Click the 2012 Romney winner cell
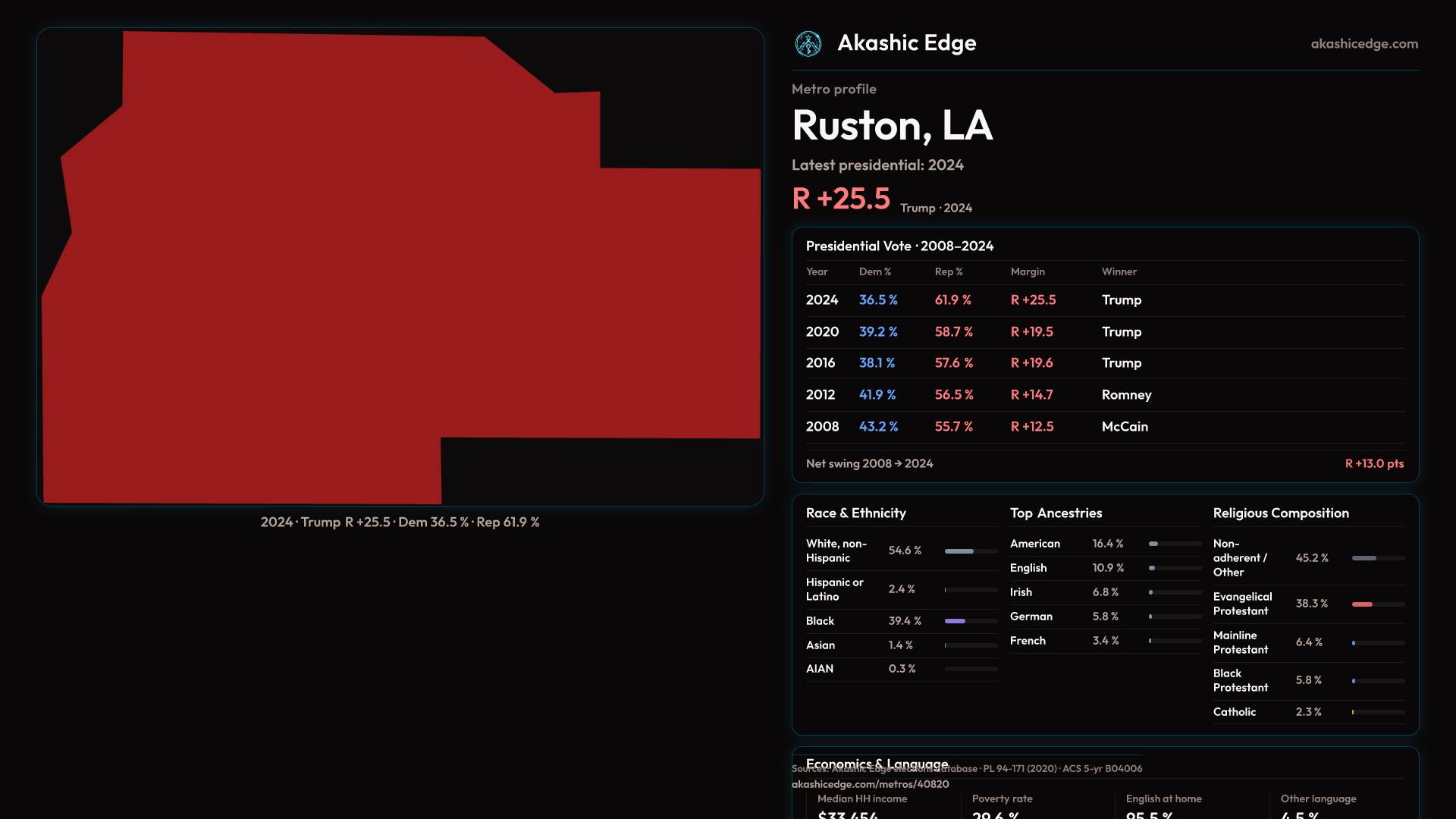This screenshot has width=1456, height=819. point(1126,395)
